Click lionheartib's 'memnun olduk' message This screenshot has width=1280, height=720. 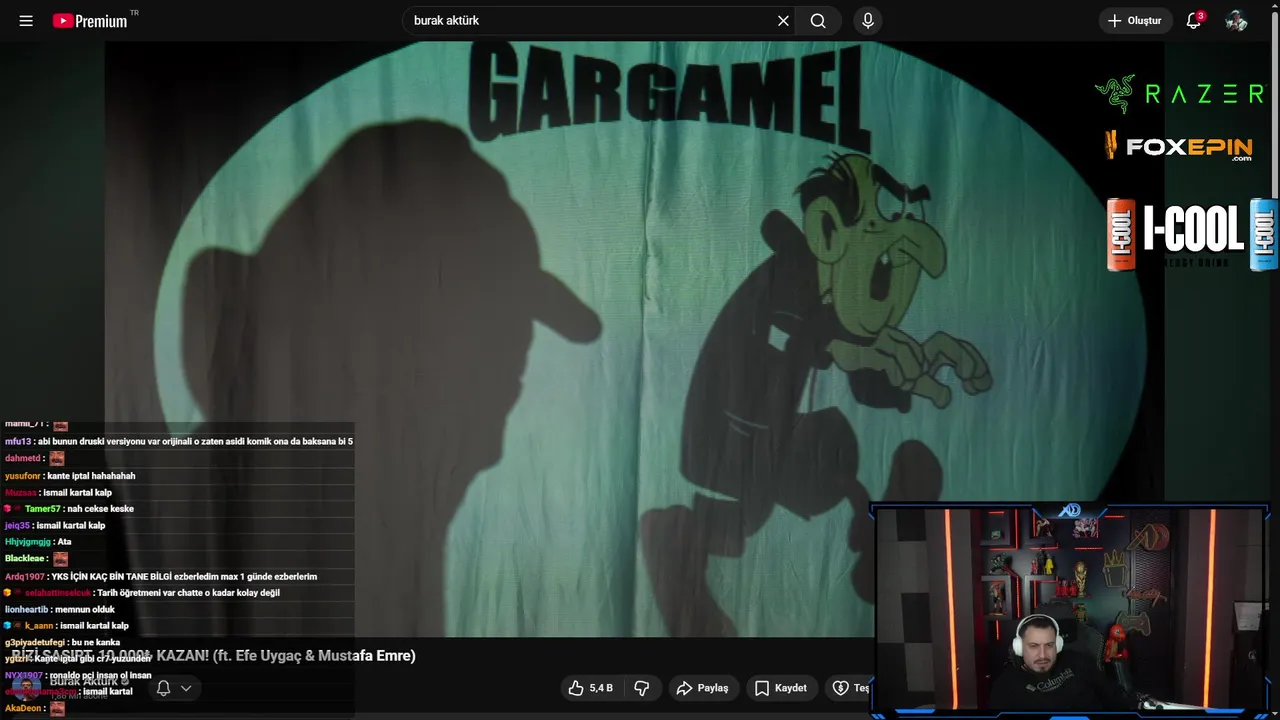point(60,610)
